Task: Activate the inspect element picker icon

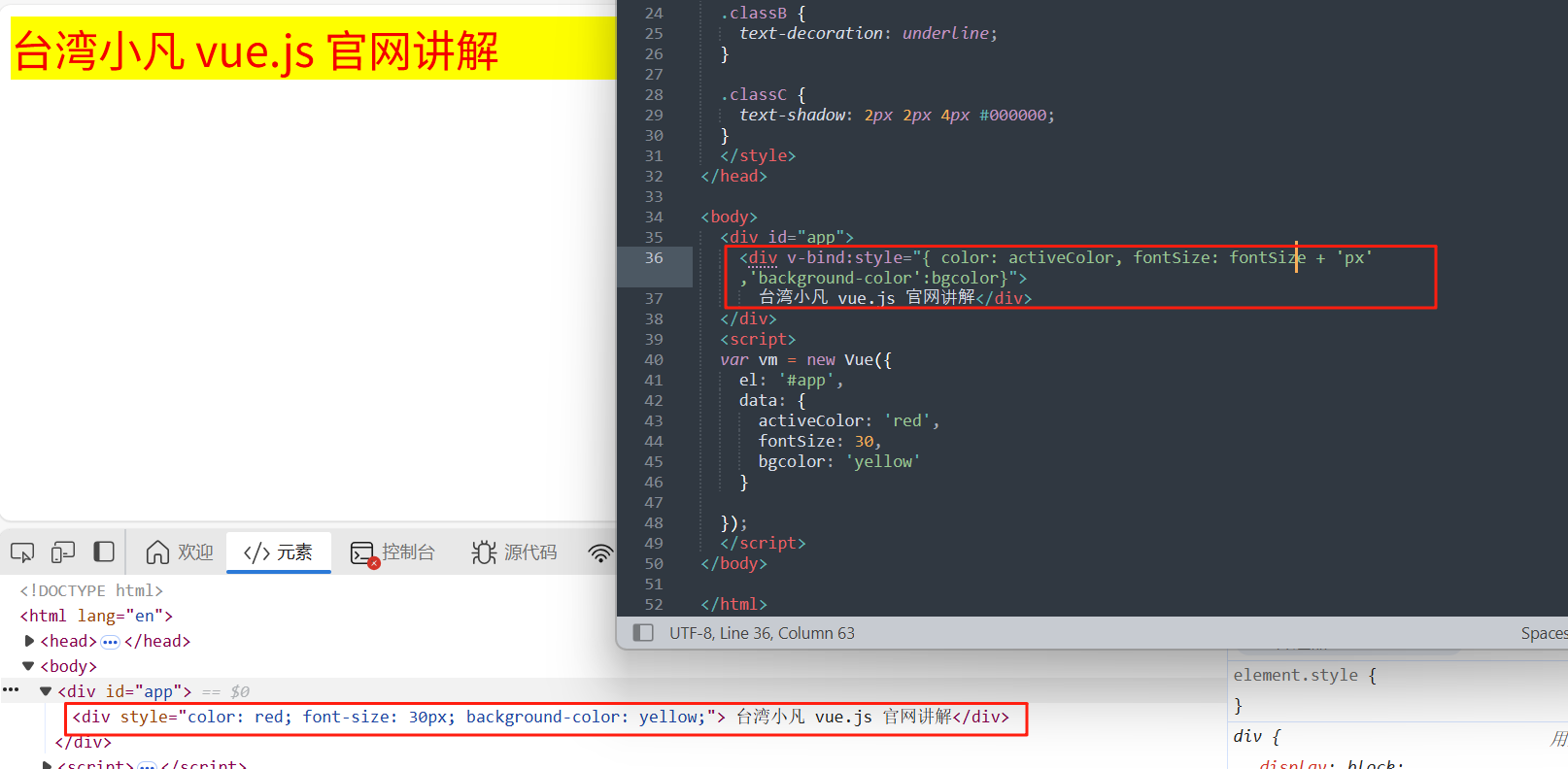Action: click(x=22, y=552)
